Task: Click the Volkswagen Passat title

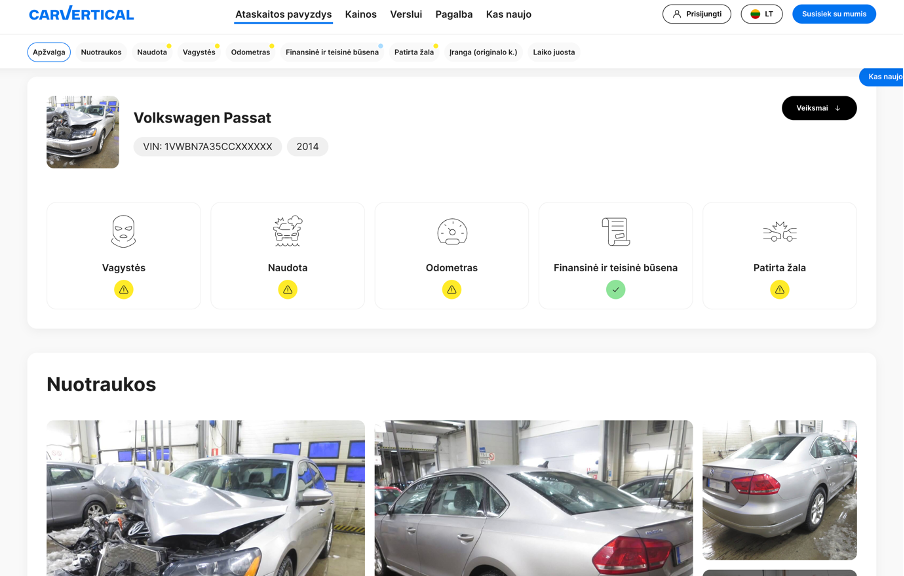Action: [202, 118]
